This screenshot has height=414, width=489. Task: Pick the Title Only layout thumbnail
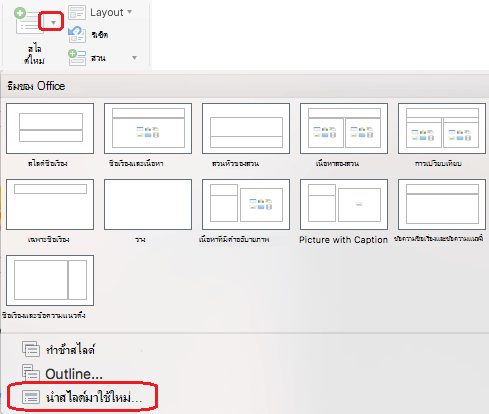point(50,204)
